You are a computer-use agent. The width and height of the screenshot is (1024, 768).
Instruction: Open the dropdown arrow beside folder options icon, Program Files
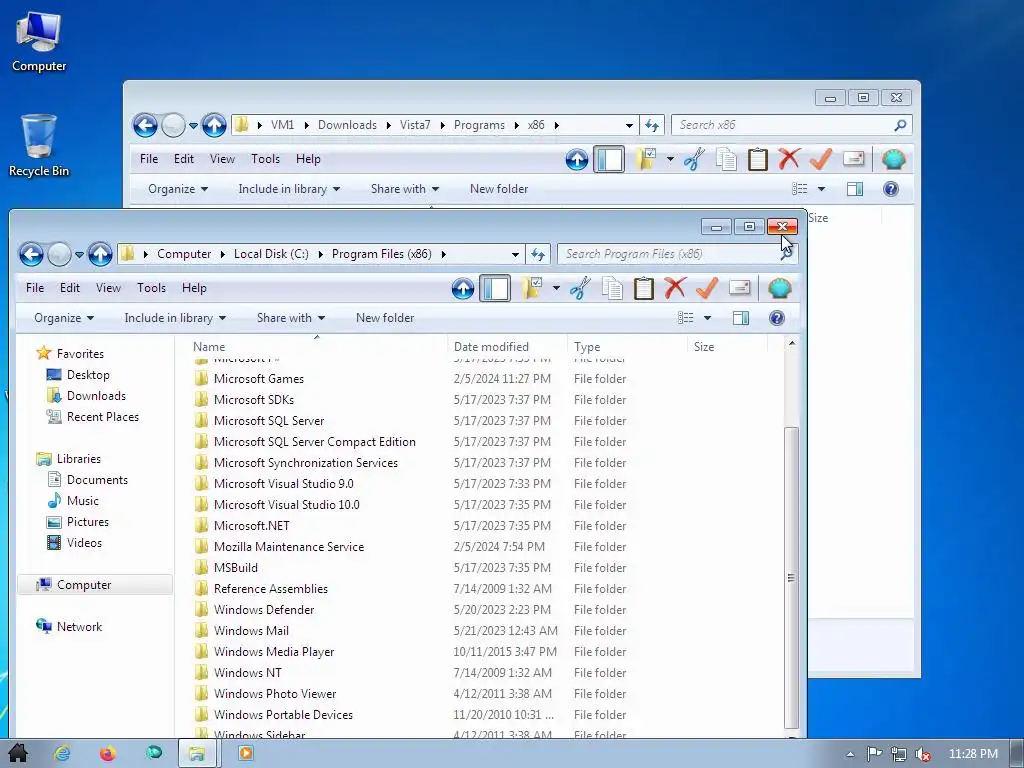[x=556, y=288]
